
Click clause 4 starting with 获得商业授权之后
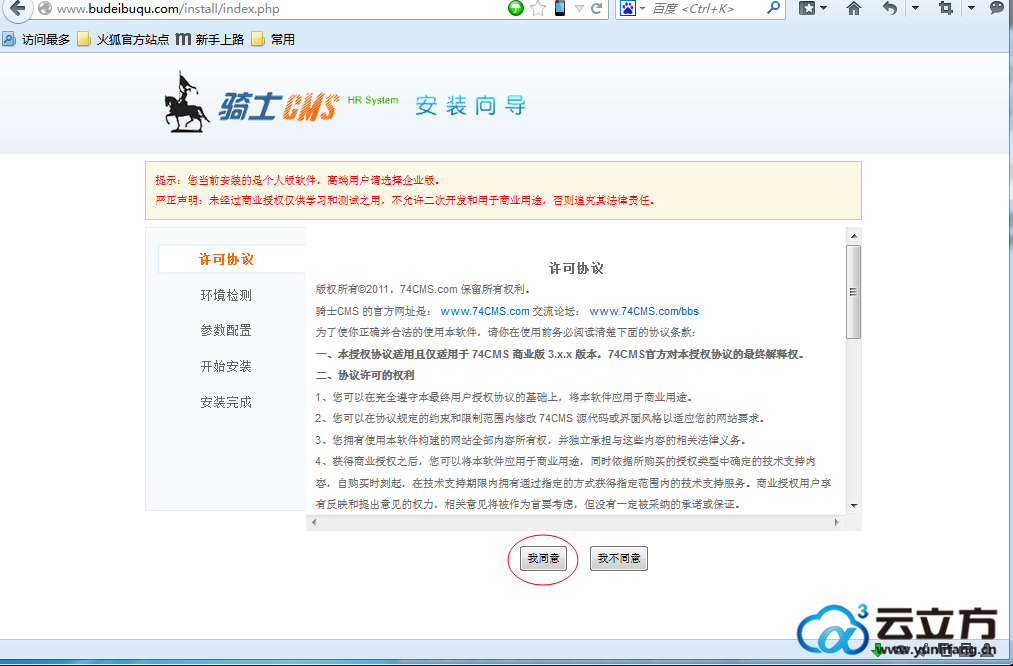(x=574, y=483)
